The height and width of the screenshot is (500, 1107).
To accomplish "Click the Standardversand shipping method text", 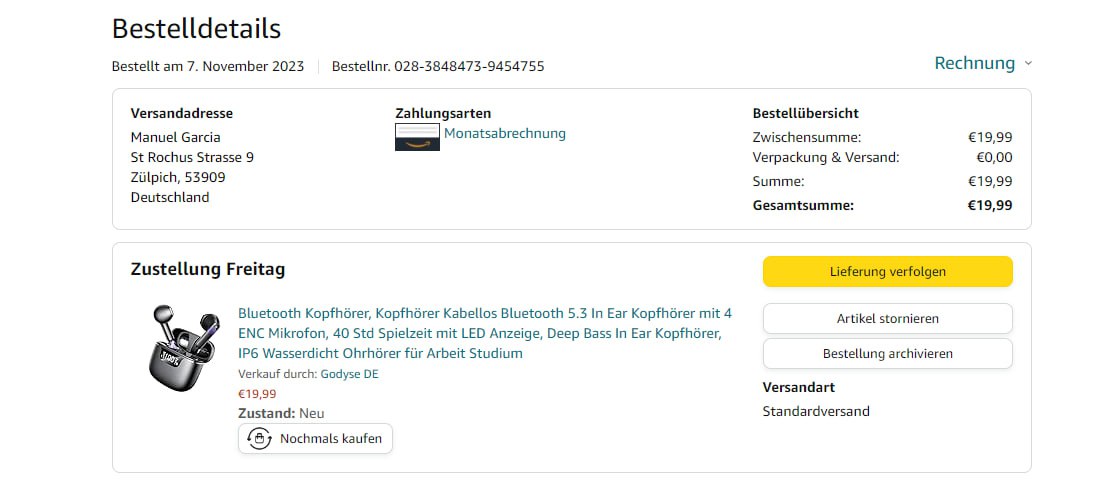I will 816,411.
